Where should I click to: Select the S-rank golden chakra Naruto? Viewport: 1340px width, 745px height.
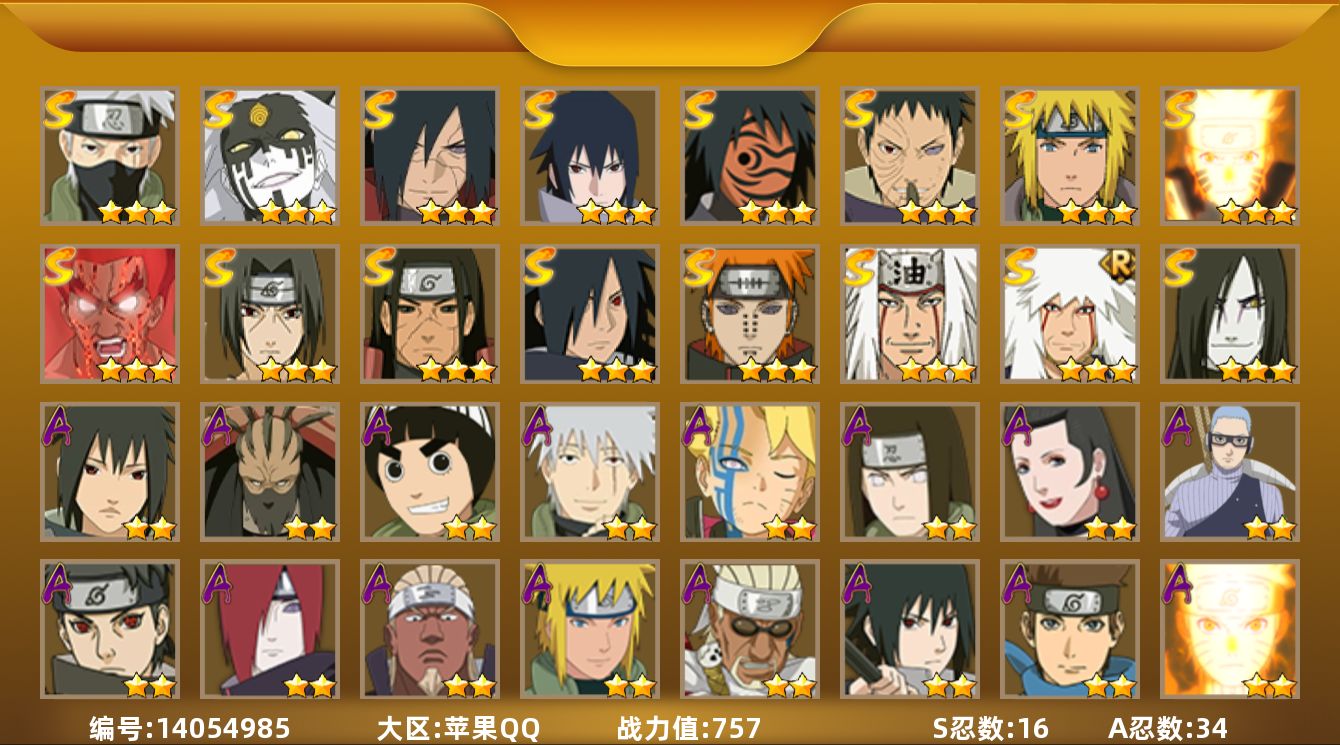1230,156
